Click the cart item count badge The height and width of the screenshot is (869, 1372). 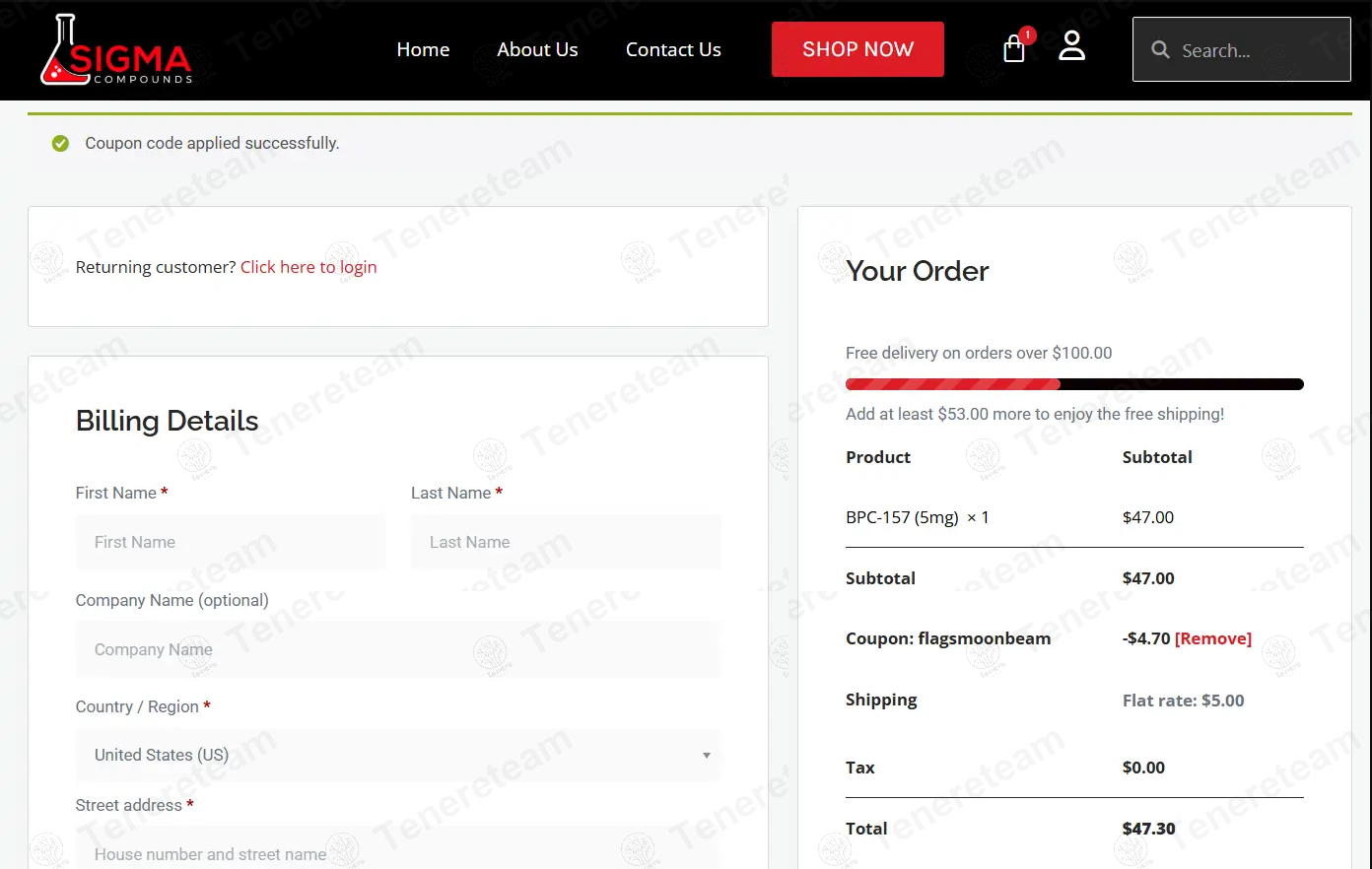[x=1027, y=35]
